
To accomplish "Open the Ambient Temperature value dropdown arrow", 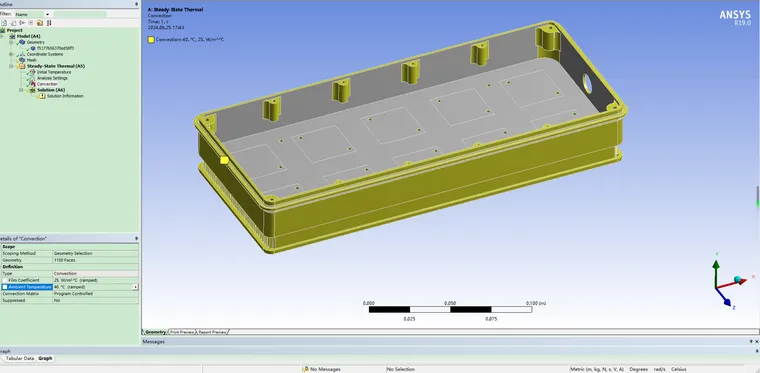I will (x=135, y=287).
